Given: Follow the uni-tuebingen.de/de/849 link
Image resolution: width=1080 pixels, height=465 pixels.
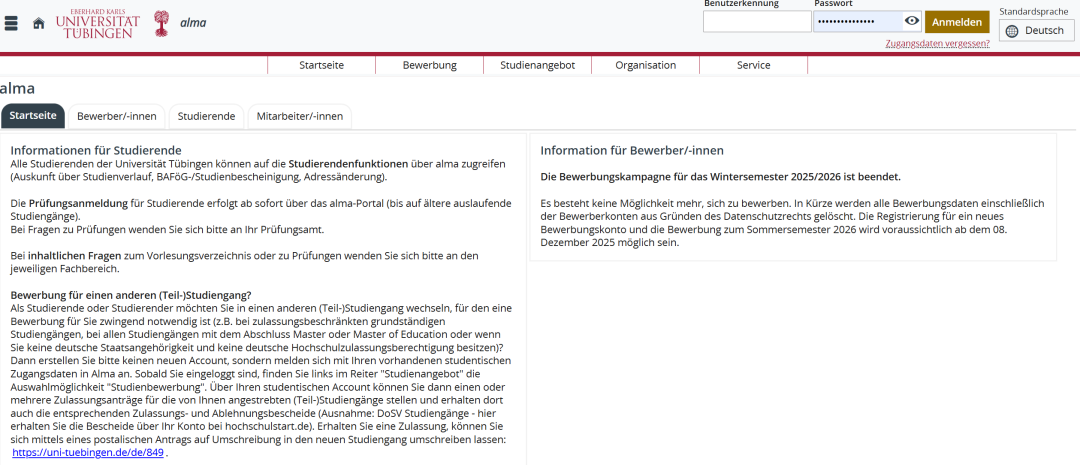Looking at the screenshot, I should click(87, 453).
